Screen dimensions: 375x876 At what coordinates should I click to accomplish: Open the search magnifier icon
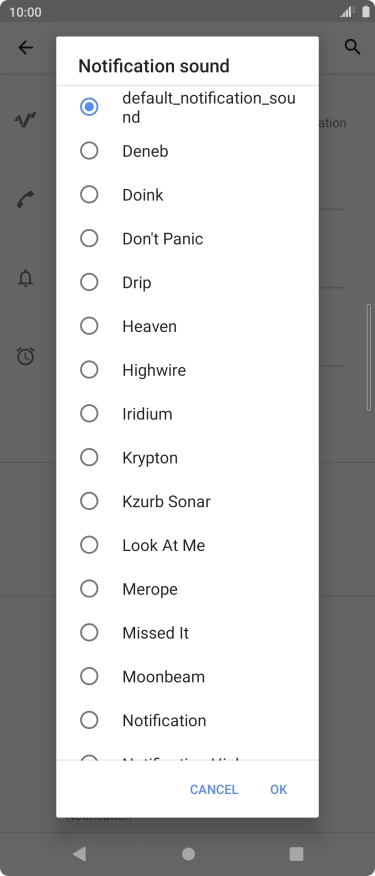tap(352, 47)
